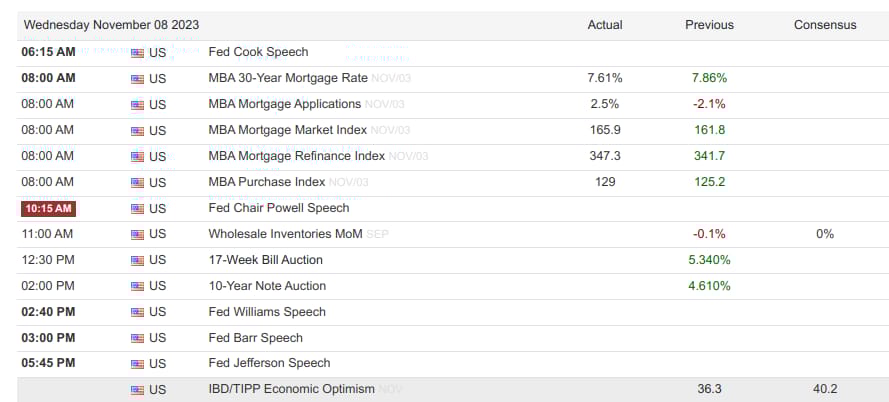Click the flag icon in IBD/TIPP Economic Optimism row

137,390
